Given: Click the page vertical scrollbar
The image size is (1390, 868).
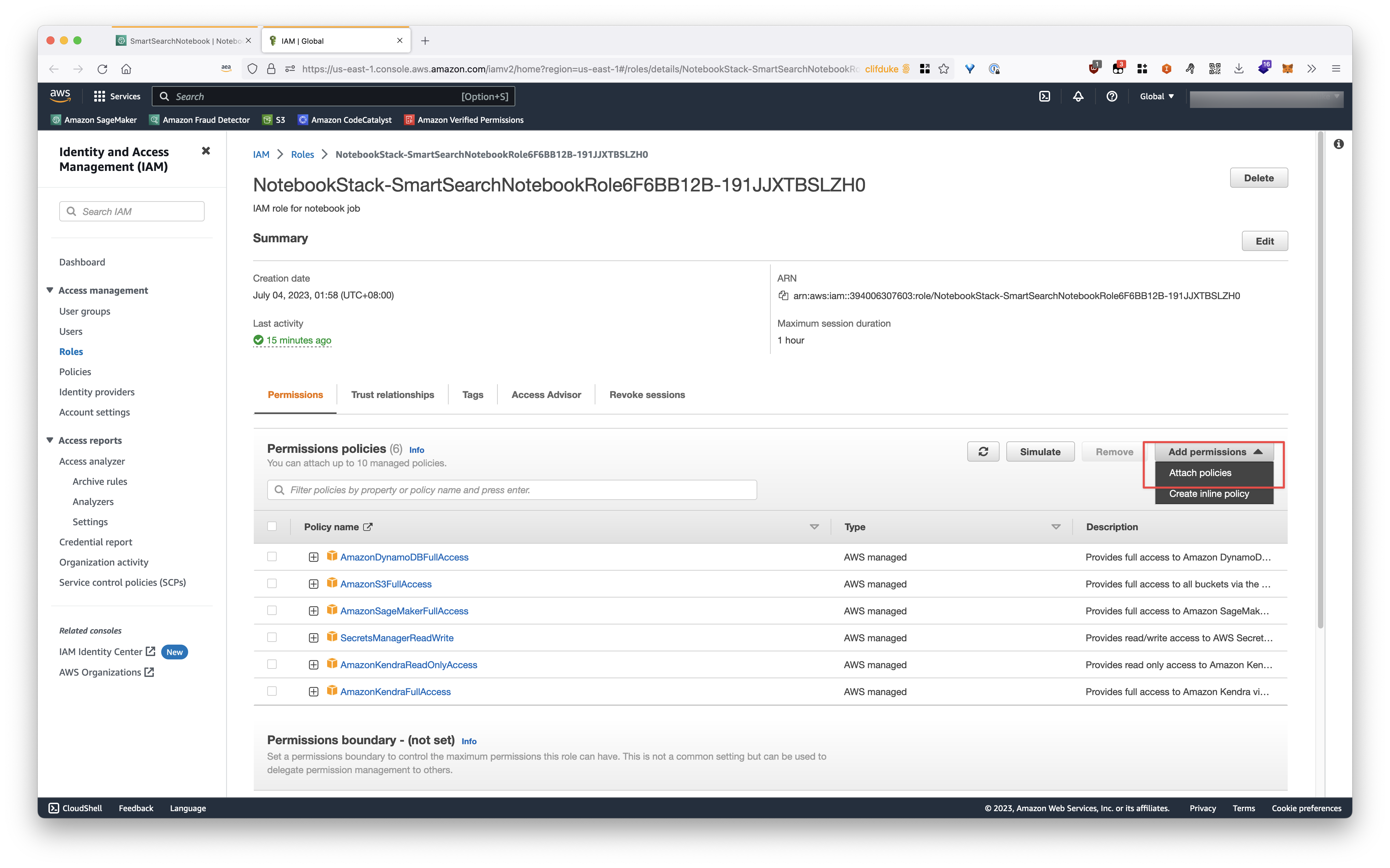Looking at the screenshot, I should (x=1320, y=379).
